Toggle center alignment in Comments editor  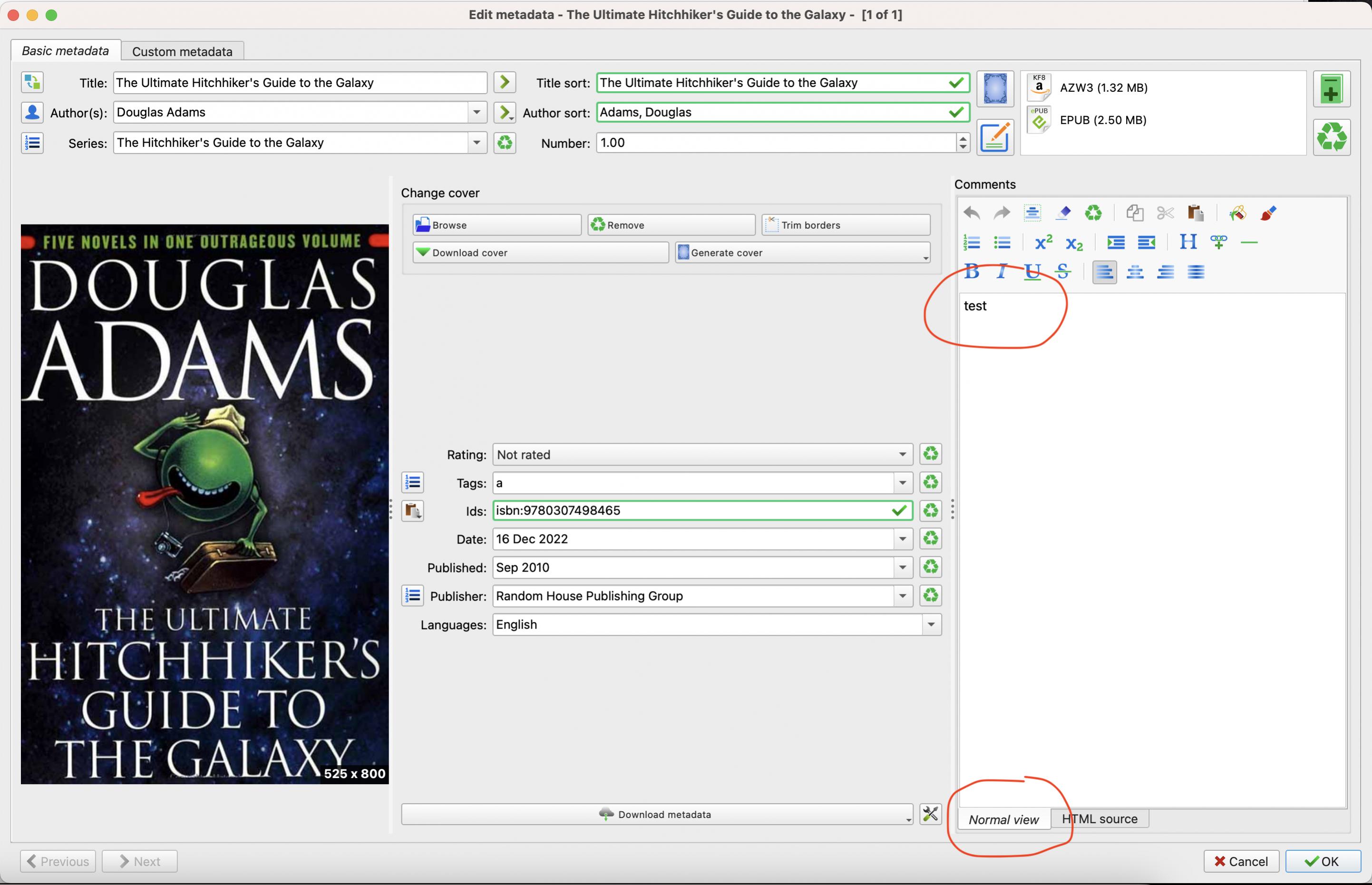point(1135,271)
